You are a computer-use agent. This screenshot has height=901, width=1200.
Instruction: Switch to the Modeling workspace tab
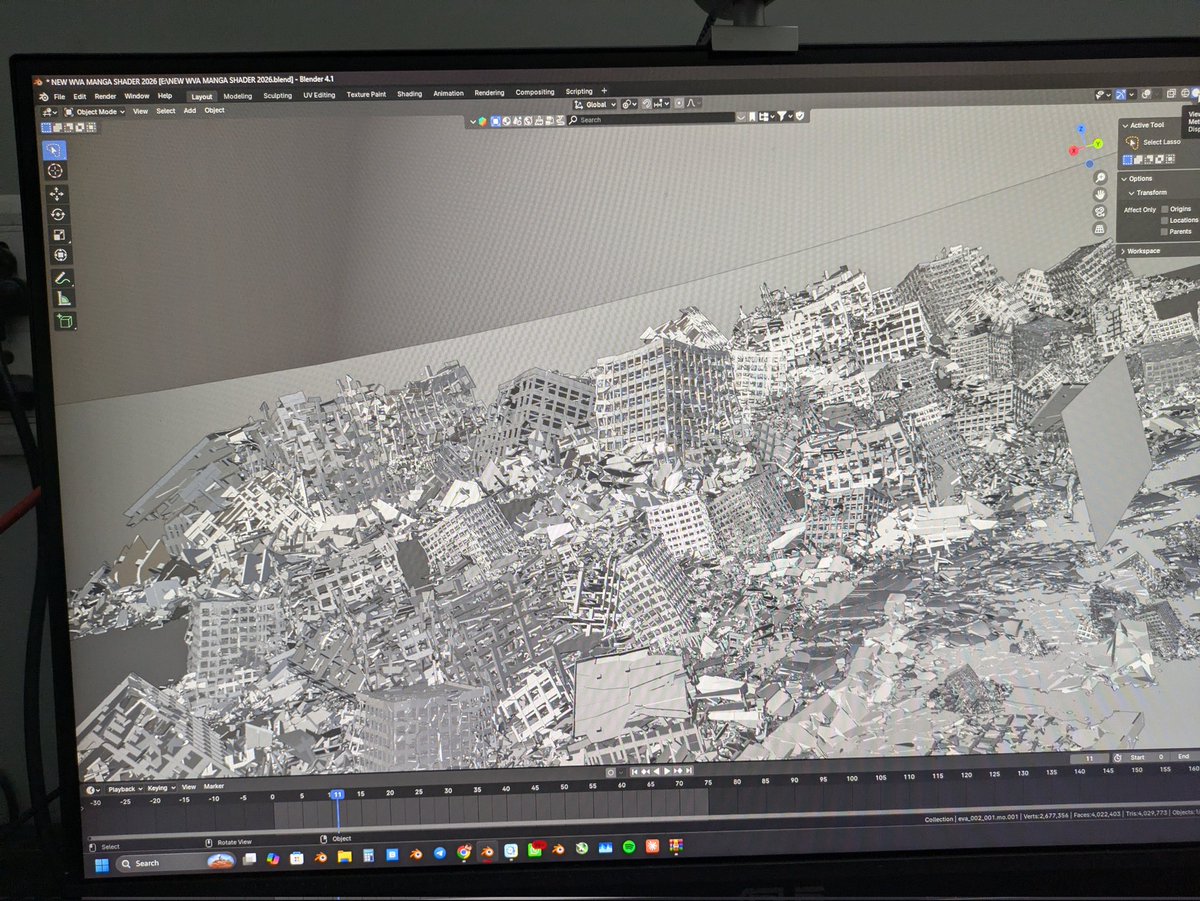(x=238, y=96)
